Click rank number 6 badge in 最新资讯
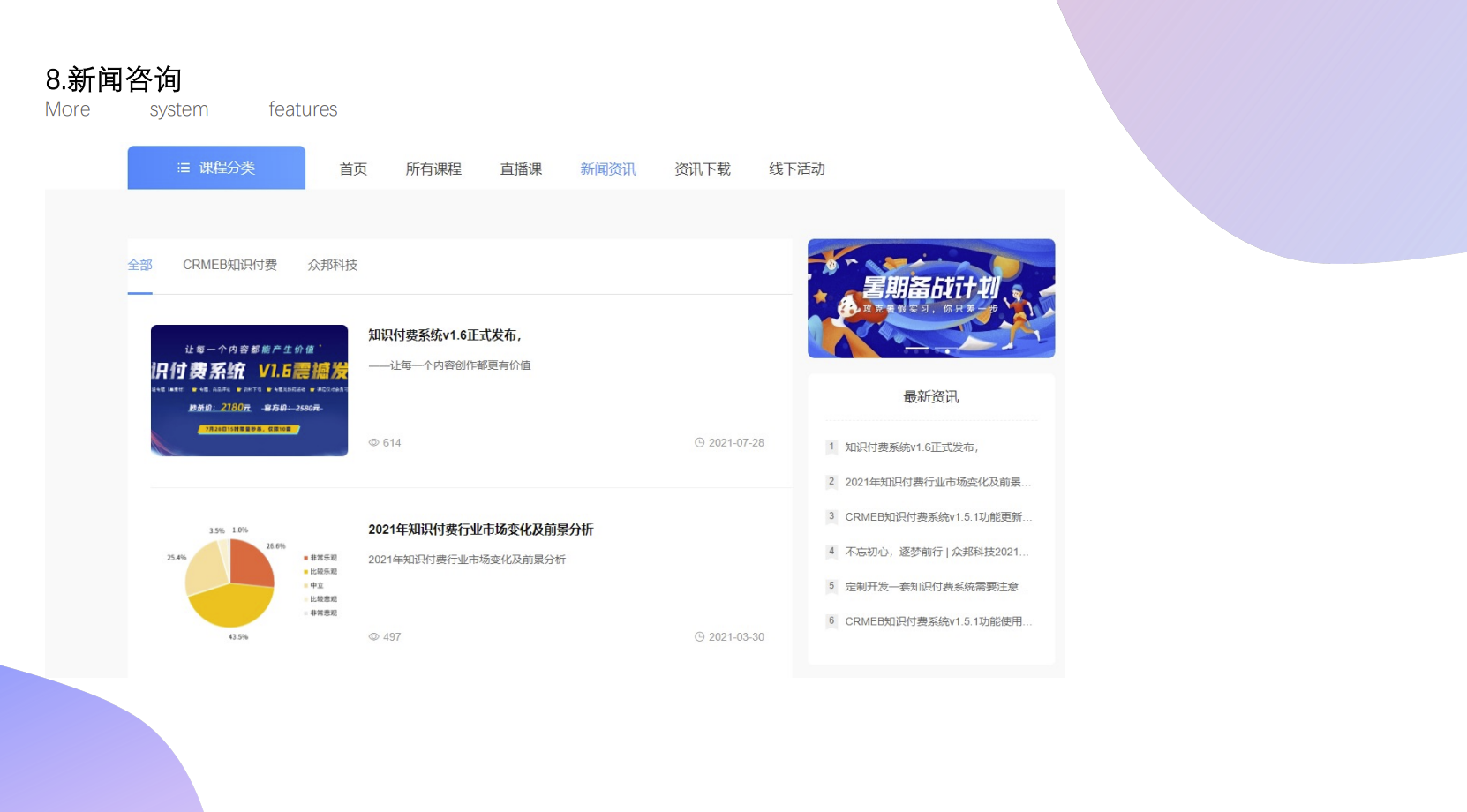The image size is (1467, 812). coord(831,621)
